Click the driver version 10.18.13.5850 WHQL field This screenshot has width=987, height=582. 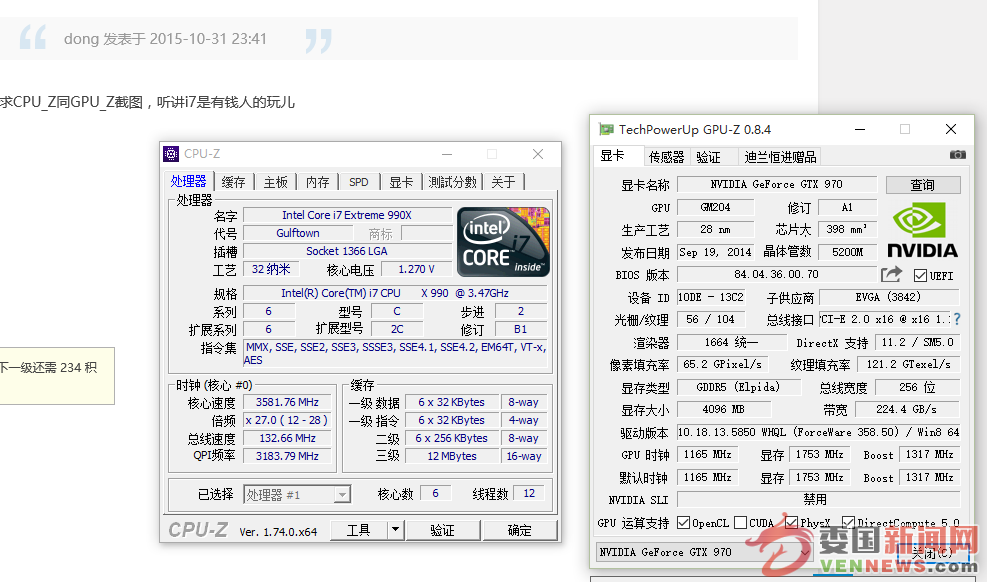[818, 432]
